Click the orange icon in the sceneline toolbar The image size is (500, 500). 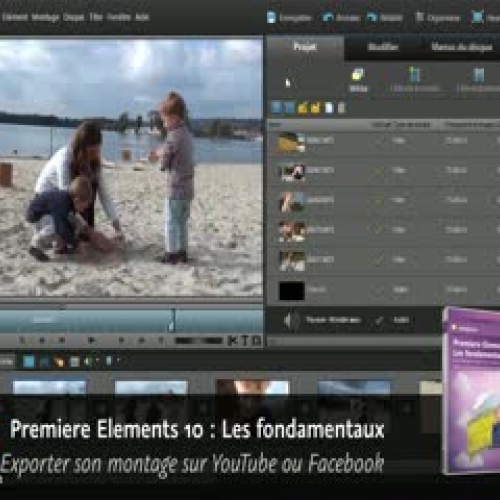pos(59,361)
